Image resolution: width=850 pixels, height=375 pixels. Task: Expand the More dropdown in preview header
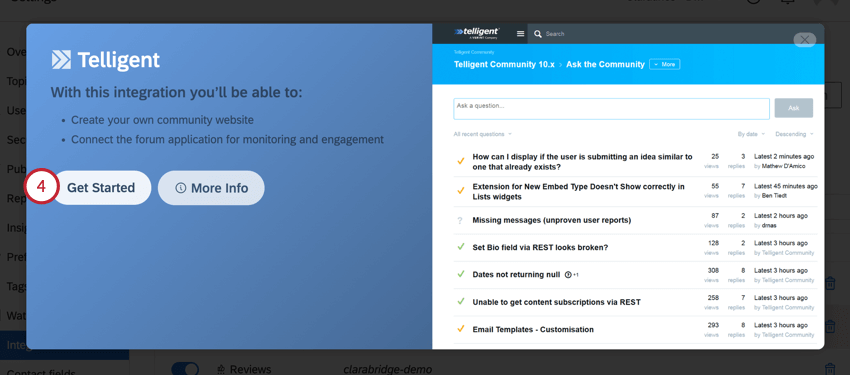pyautogui.click(x=664, y=64)
